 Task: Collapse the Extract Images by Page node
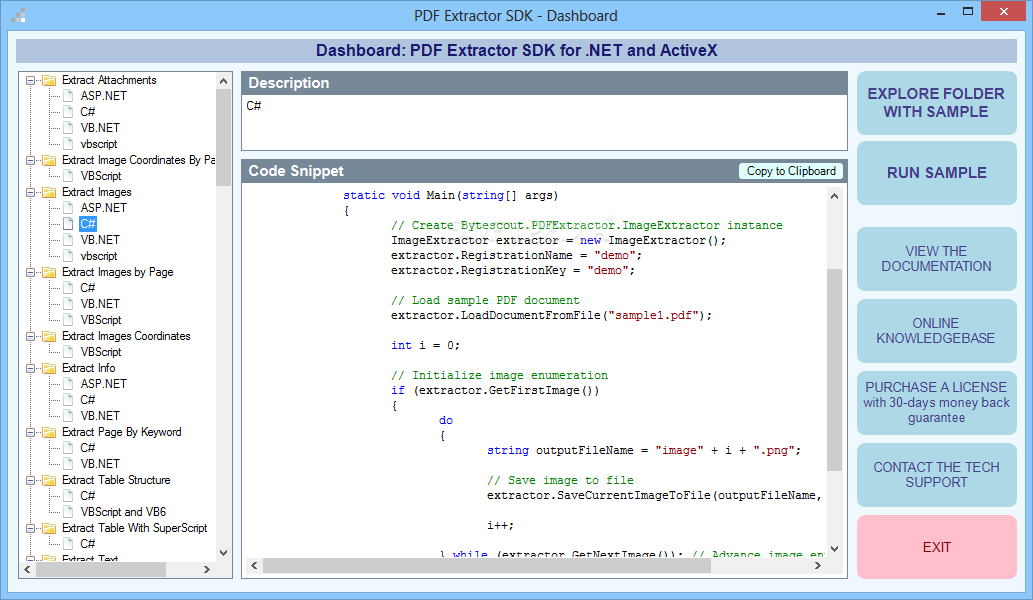30,272
